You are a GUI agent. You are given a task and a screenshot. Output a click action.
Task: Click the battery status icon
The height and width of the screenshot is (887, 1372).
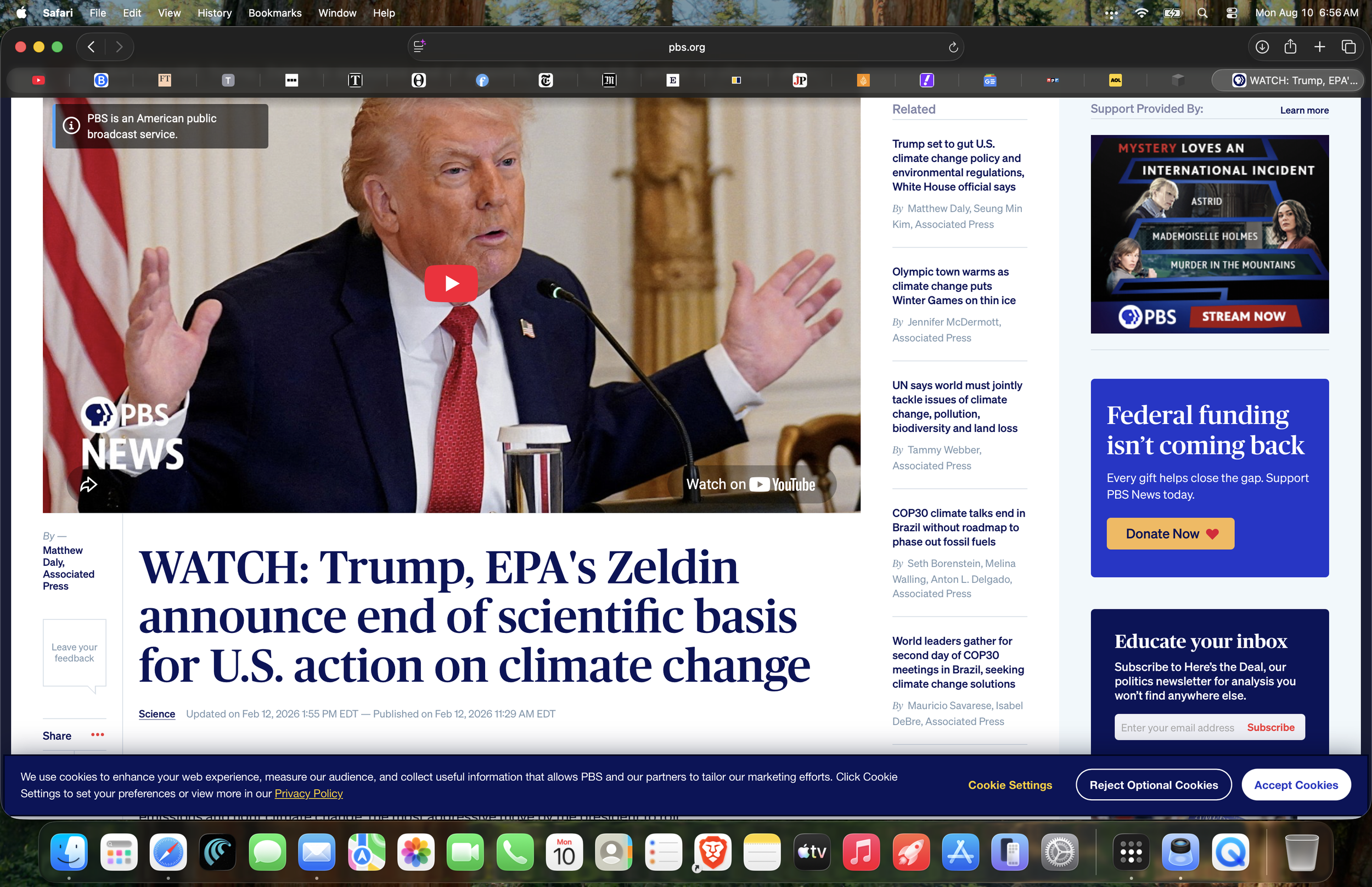1172,13
